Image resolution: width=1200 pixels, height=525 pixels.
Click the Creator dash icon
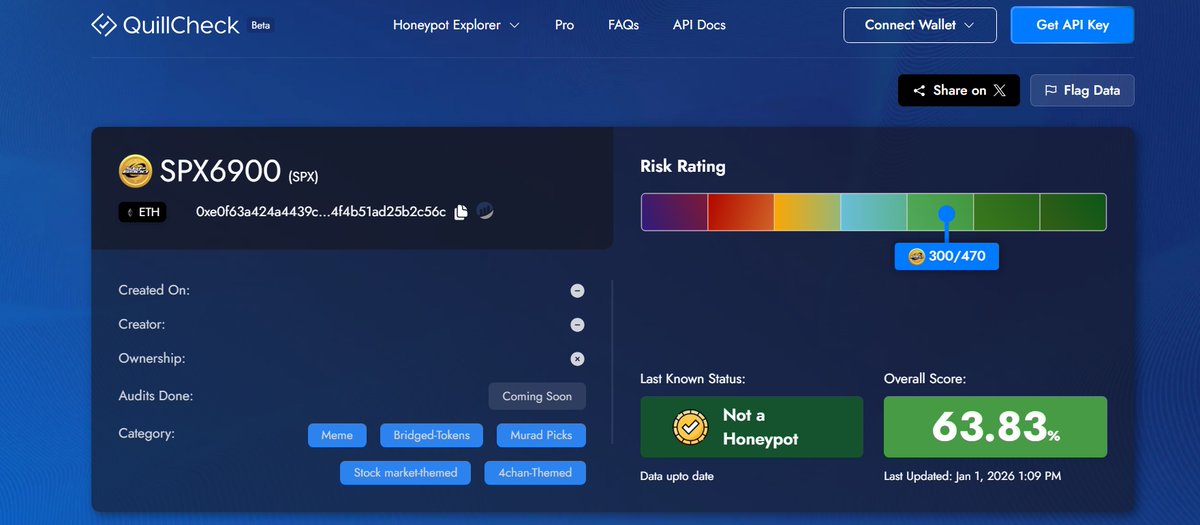point(577,325)
